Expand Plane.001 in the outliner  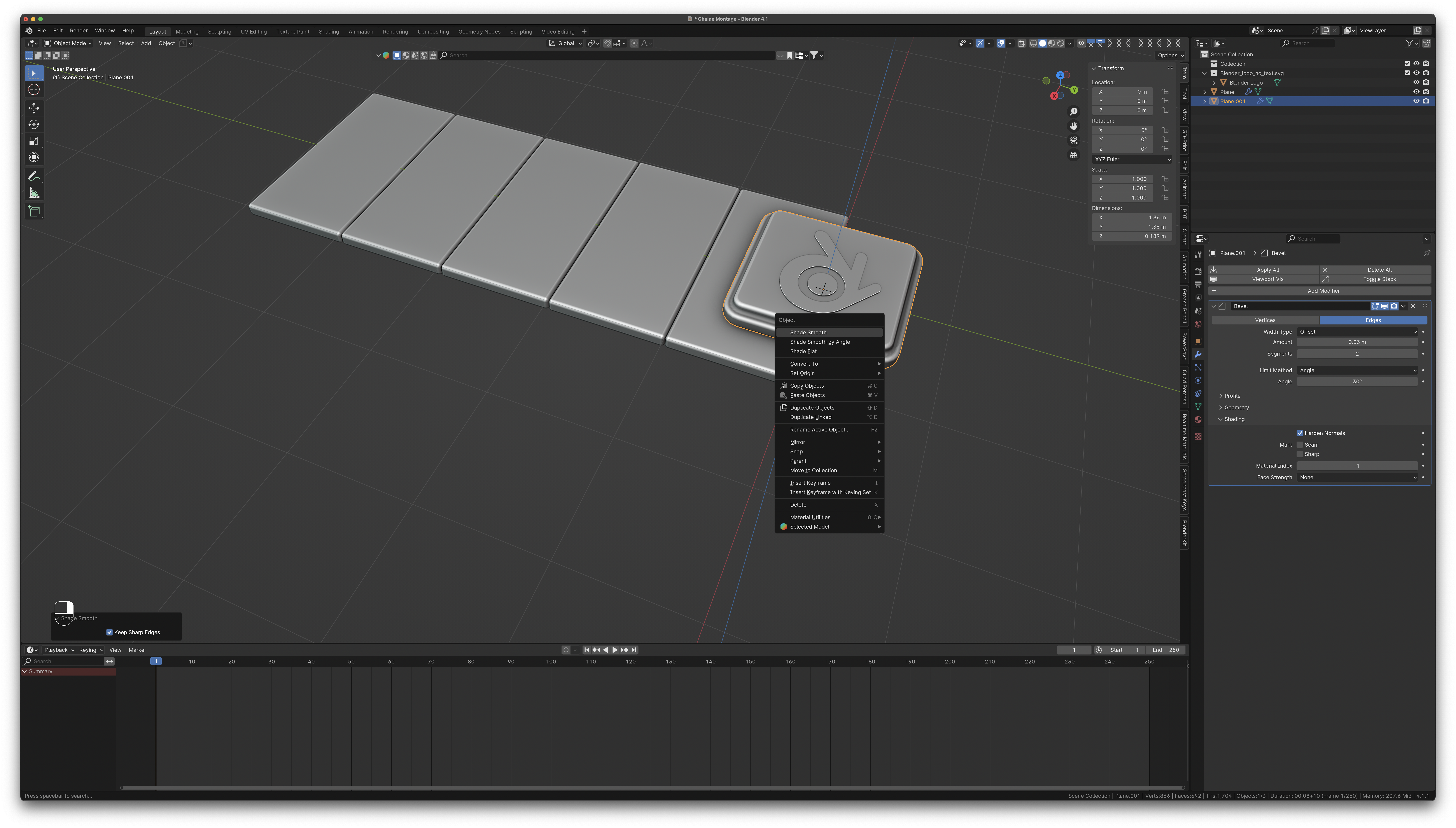point(1205,101)
